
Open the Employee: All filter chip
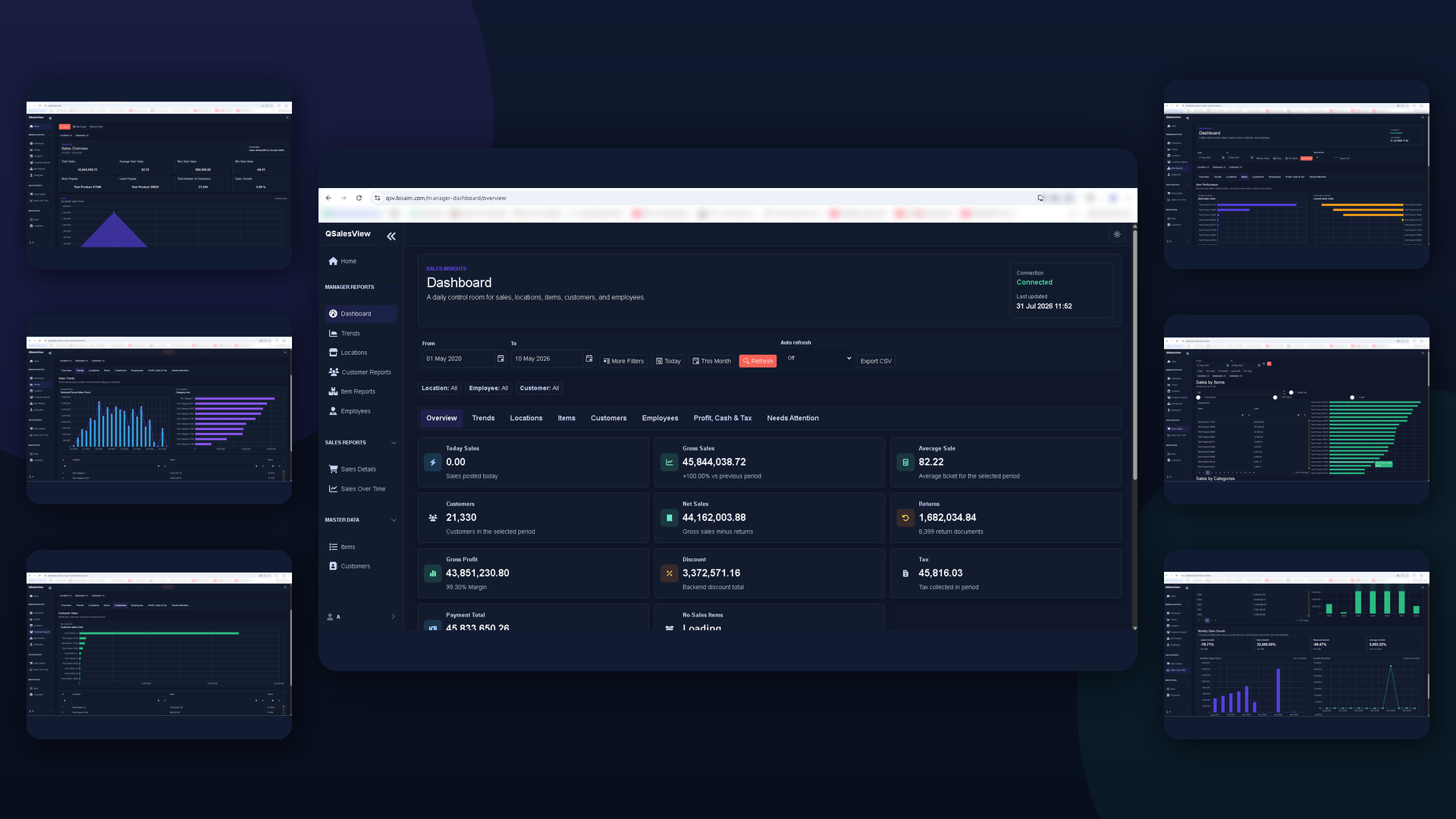tap(488, 388)
